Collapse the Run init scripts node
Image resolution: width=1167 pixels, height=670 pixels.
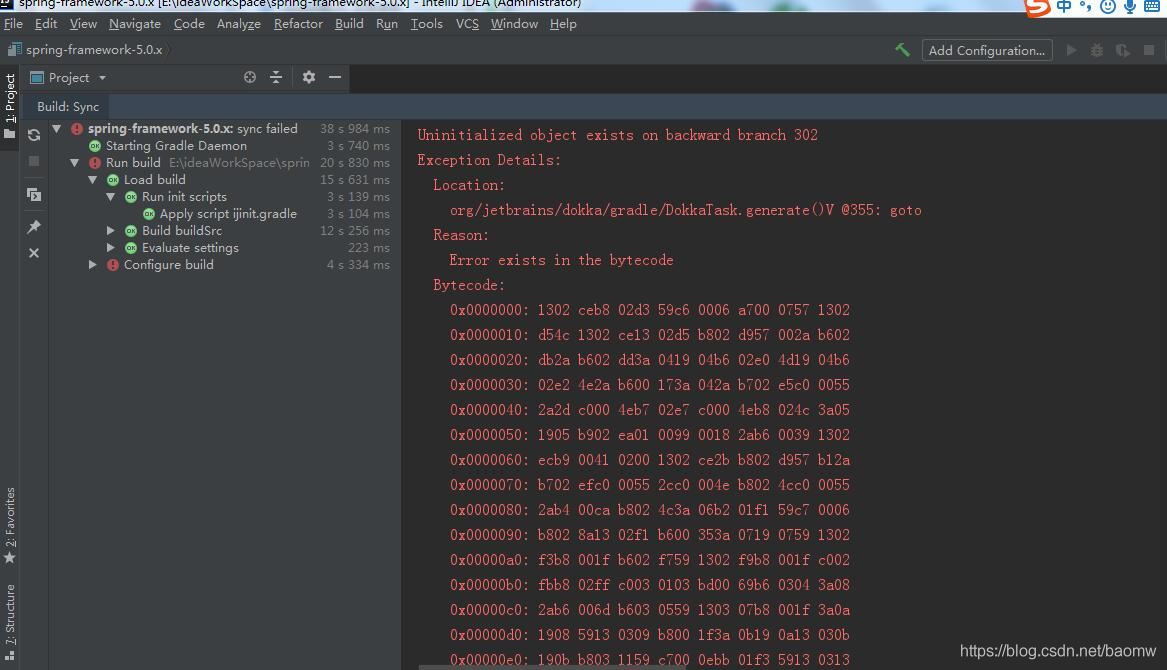pos(111,197)
